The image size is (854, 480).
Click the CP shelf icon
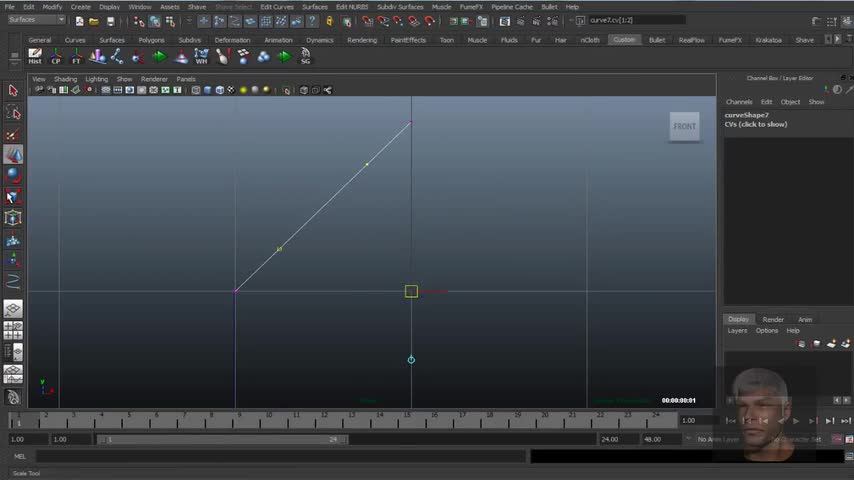pos(56,57)
